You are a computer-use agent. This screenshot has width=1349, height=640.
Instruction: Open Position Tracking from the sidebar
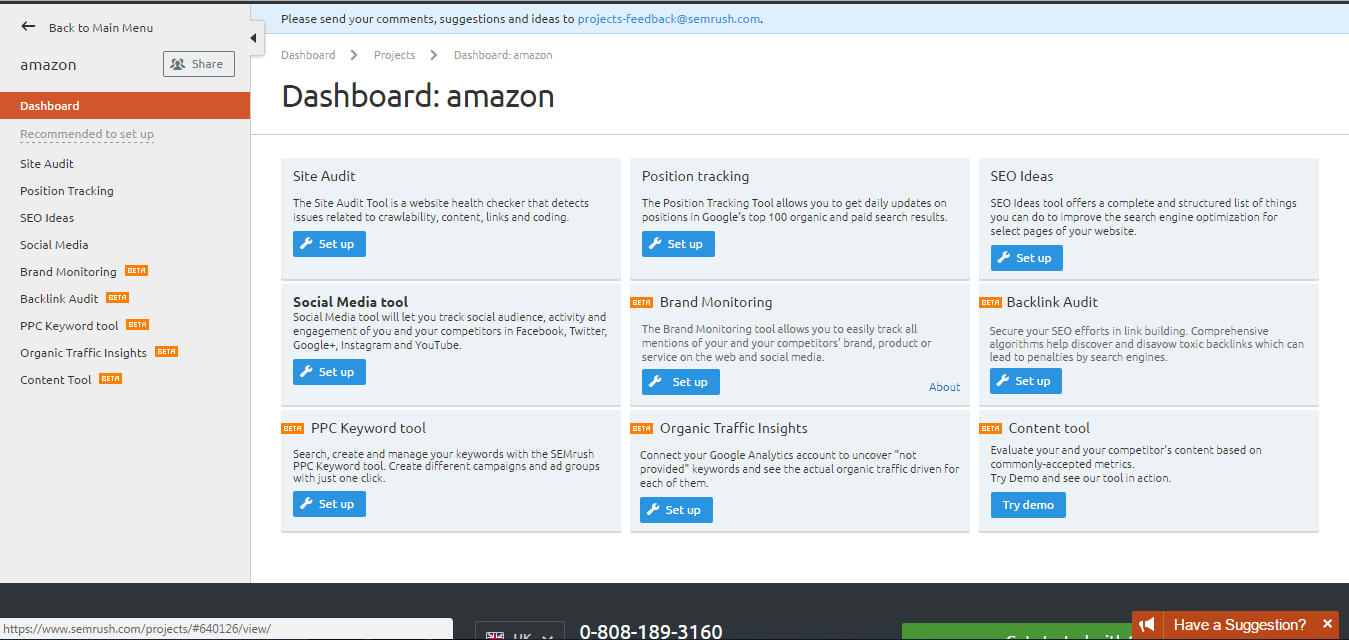(67, 191)
